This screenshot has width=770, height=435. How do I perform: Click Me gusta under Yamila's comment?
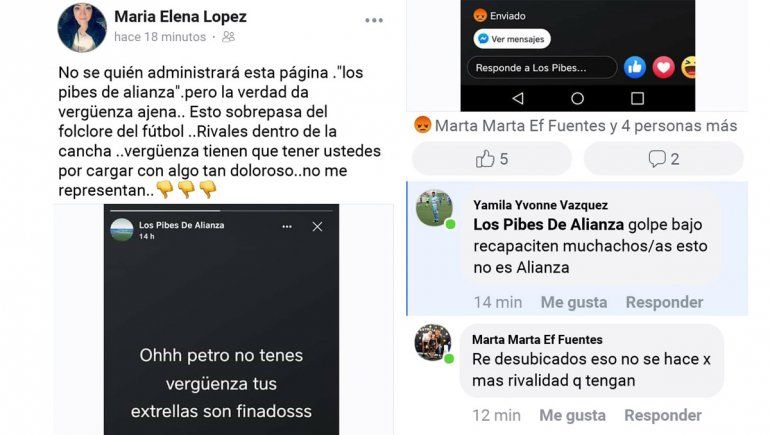point(574,302)
